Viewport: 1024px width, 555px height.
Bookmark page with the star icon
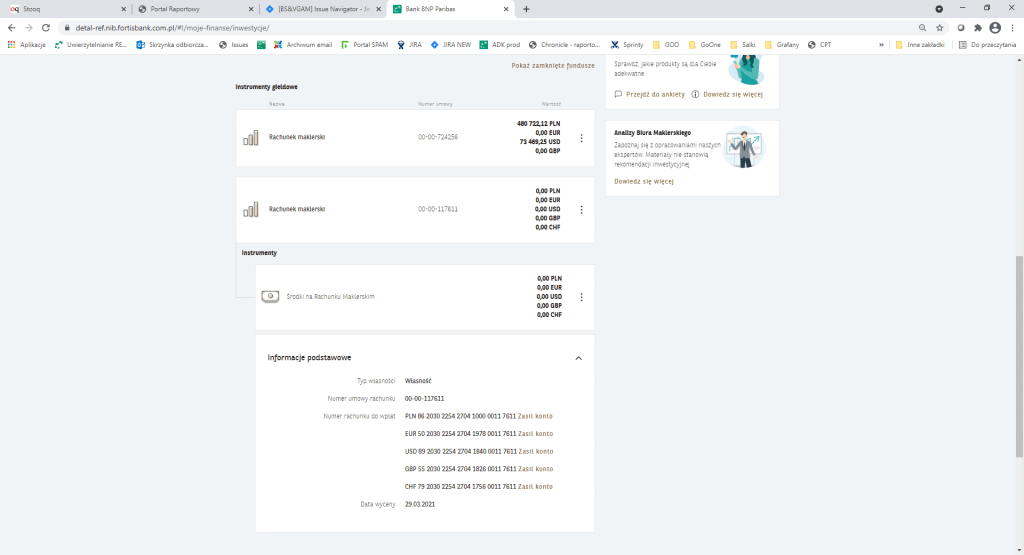pos(939,28)
